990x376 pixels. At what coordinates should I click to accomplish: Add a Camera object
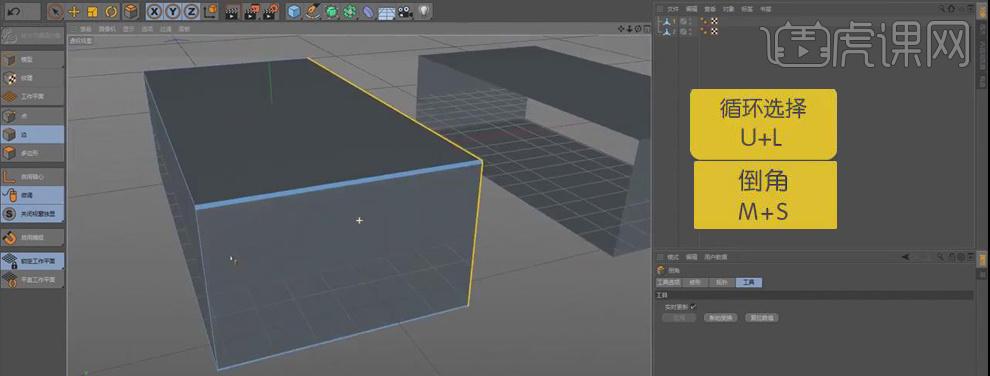[x=405, y=11]
